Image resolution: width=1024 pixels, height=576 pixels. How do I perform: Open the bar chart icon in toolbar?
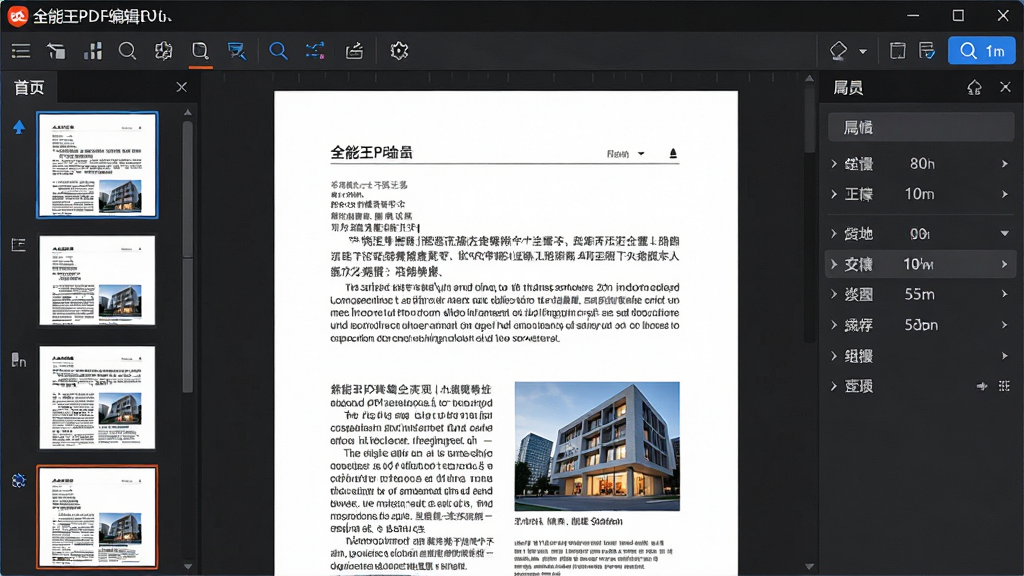(93, 51)
